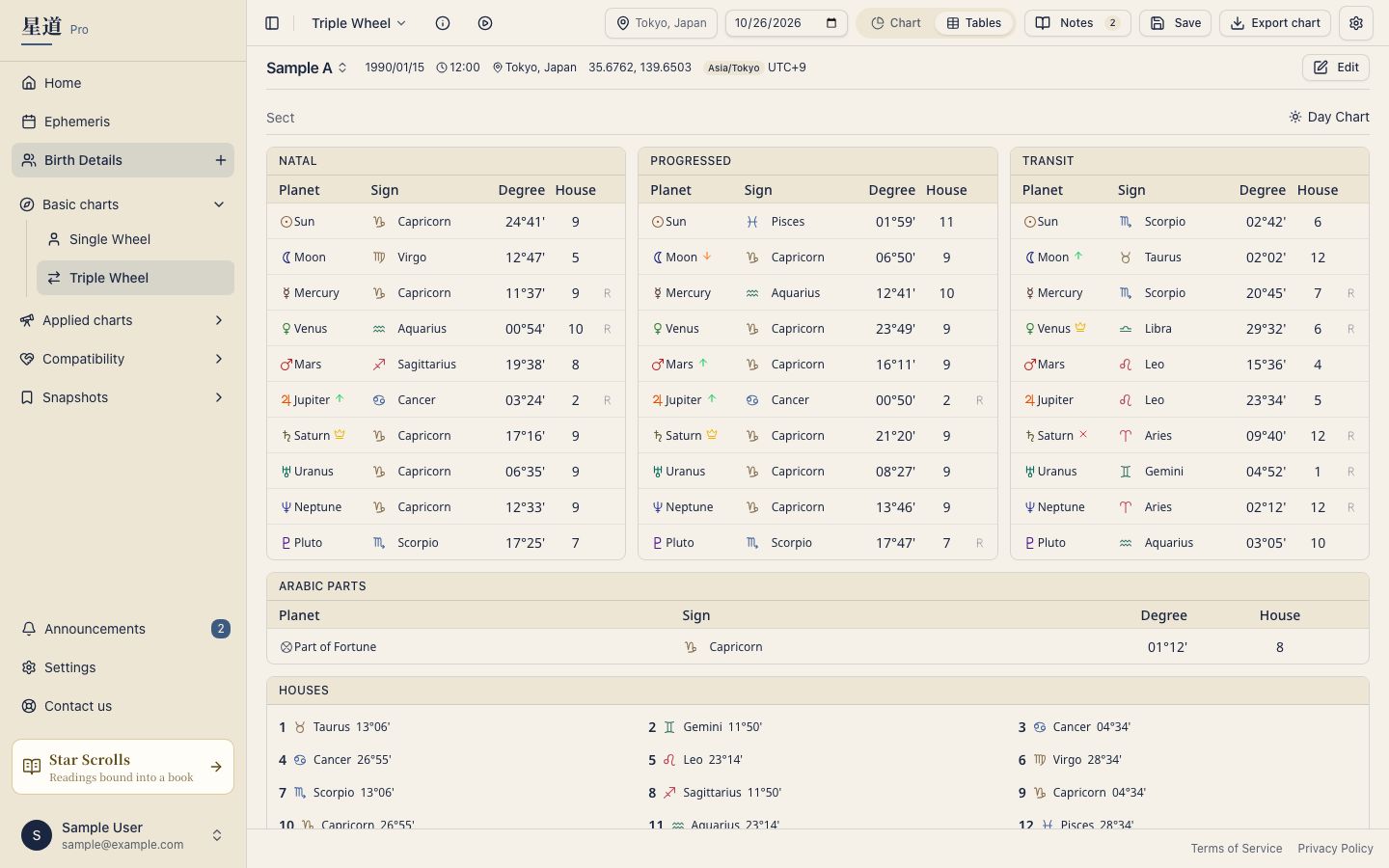Expand Applied charts section
The width and height of the screenshot is (1389, 868).
(123, 320)
